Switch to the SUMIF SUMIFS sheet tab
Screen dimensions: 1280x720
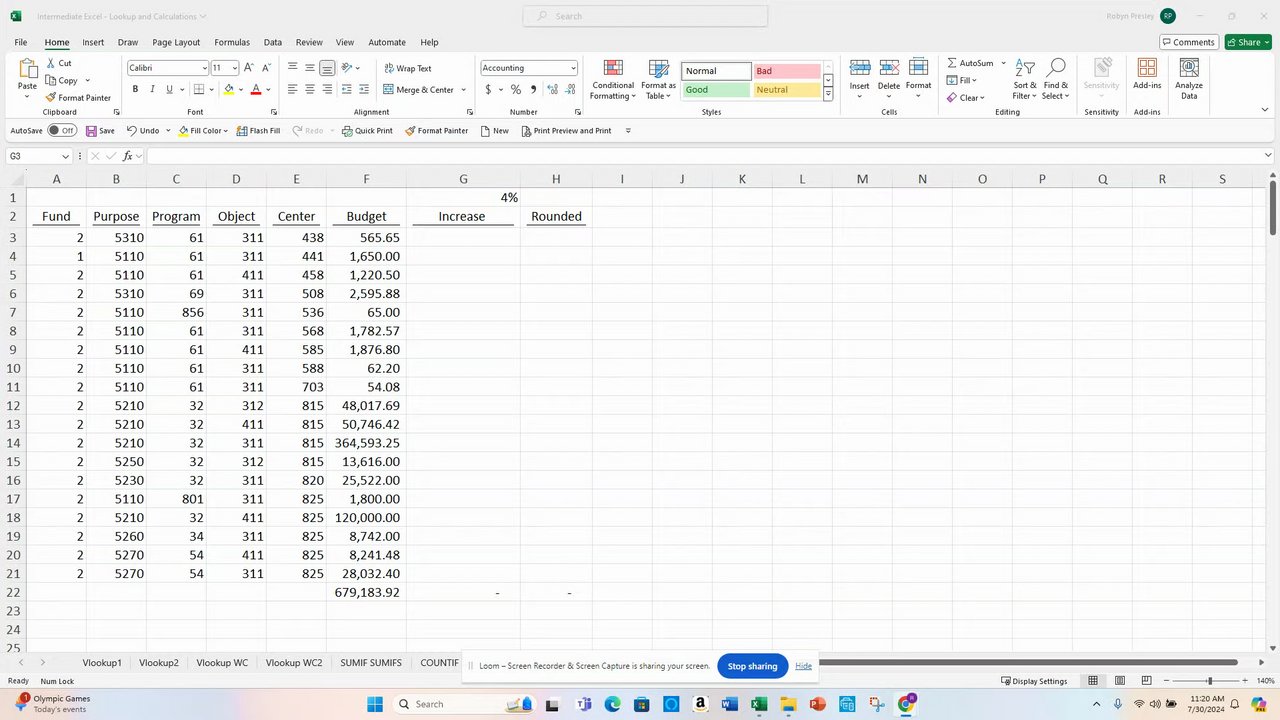pyautogui.click(x=371, y=663)
